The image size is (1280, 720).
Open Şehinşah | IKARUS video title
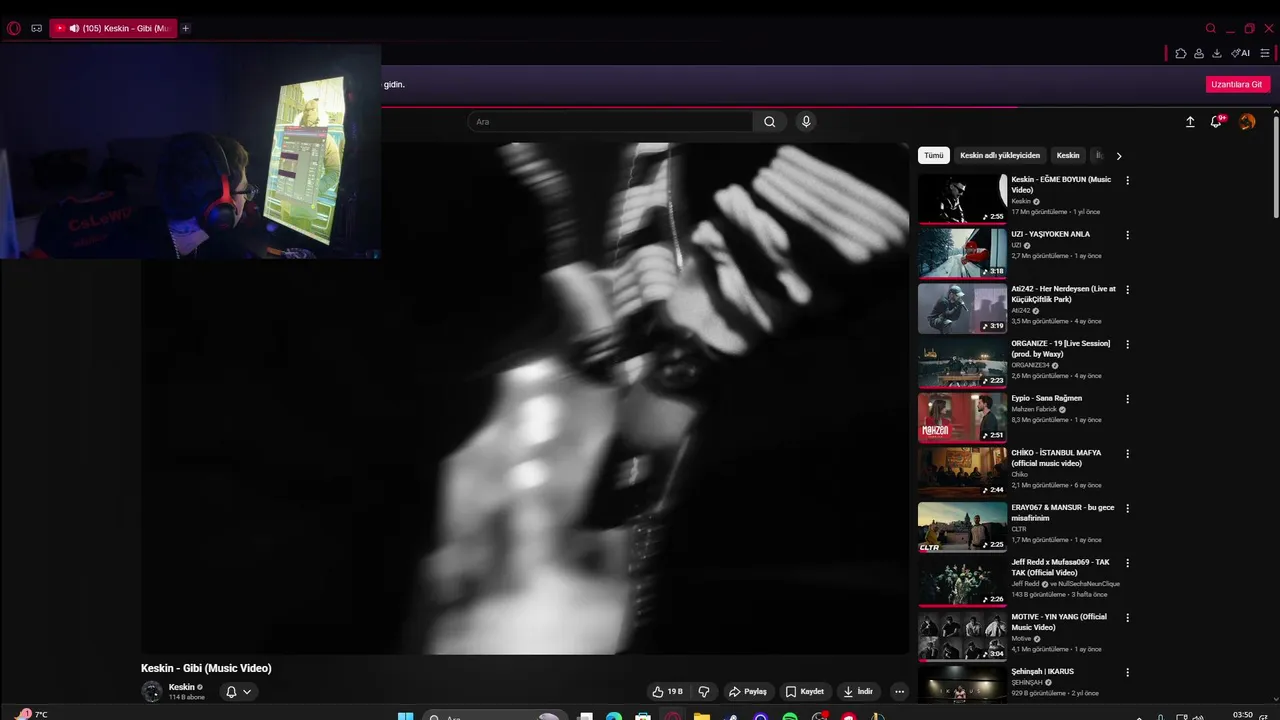1042,671
